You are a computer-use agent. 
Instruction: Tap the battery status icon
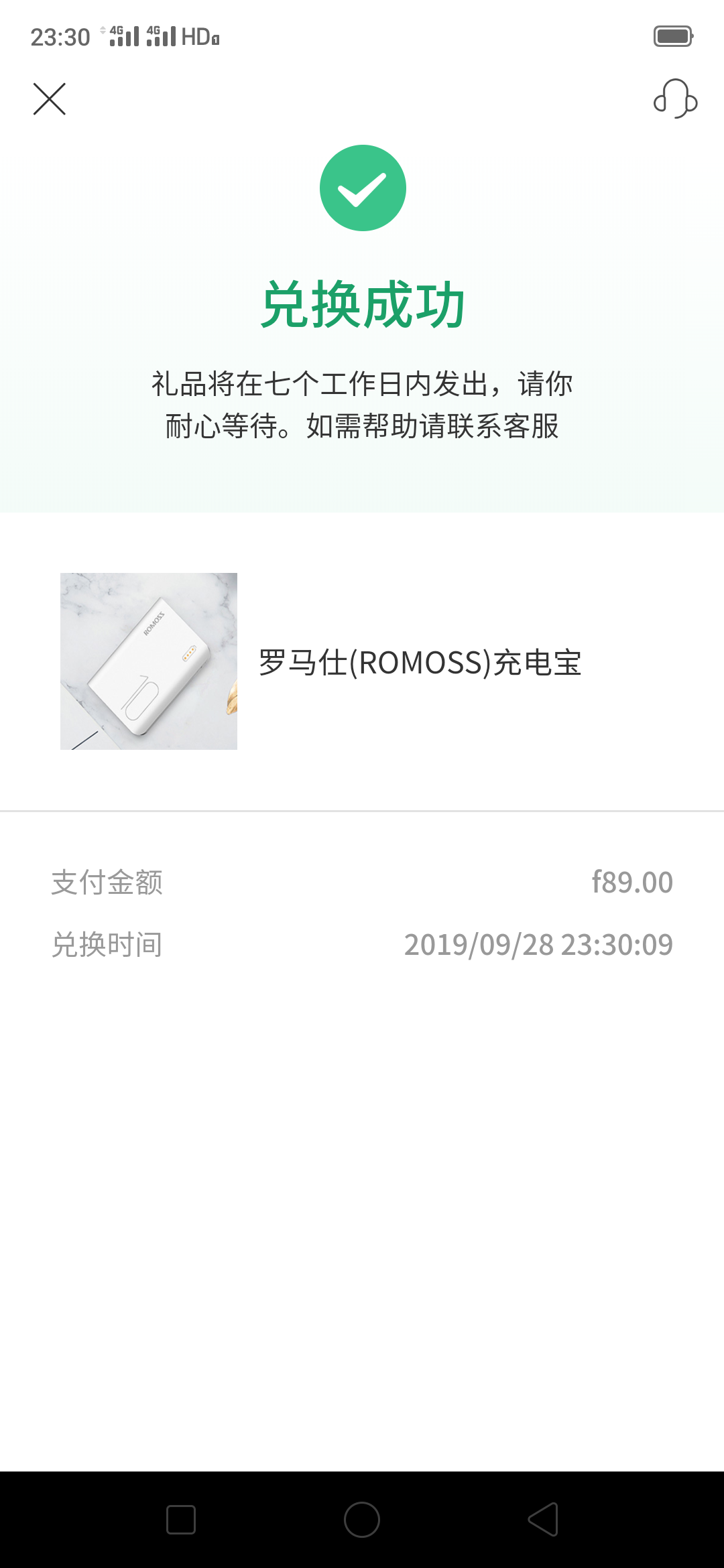click(674, 36)
